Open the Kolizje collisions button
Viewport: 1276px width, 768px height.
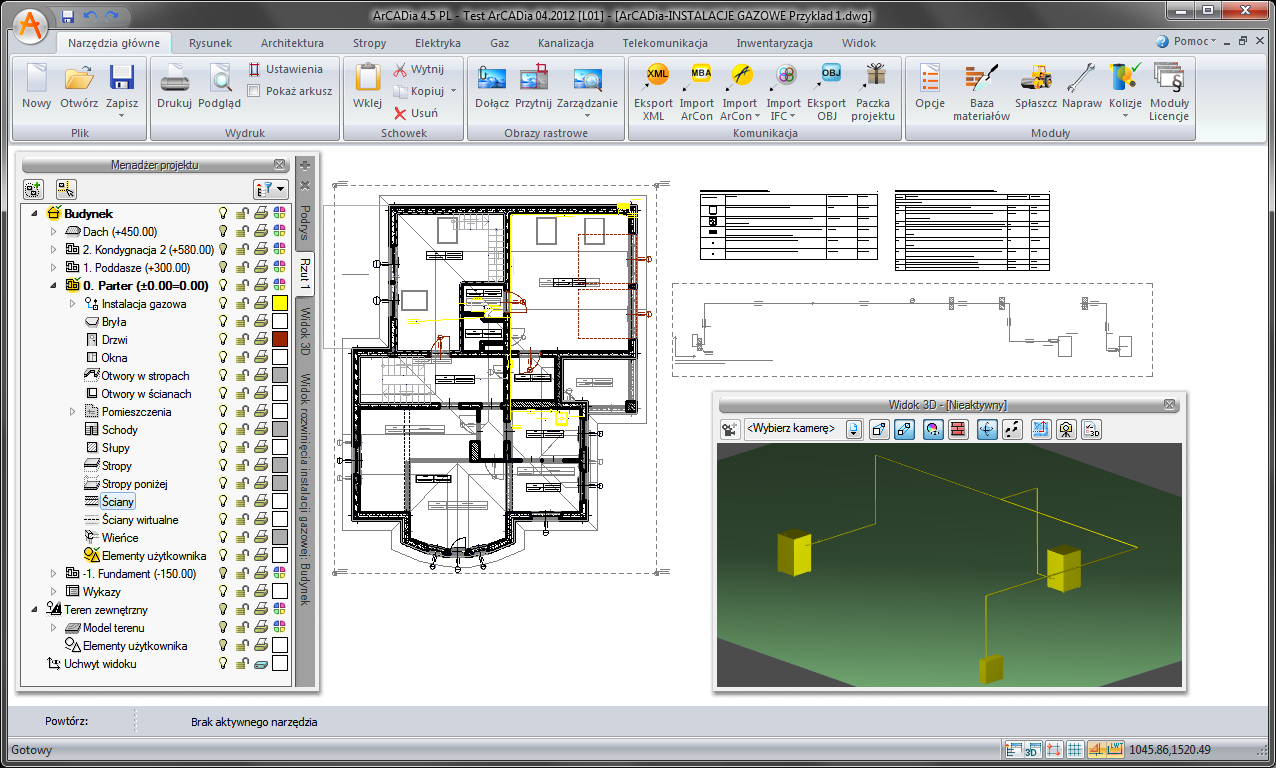[1125, 90]
